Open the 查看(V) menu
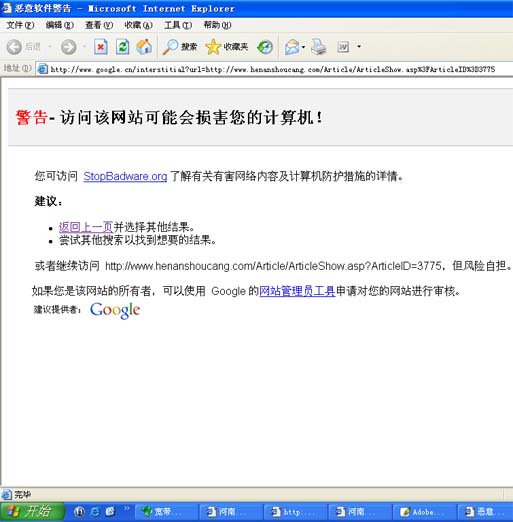The width and height of the screenshot is (513, 522). 99,25
